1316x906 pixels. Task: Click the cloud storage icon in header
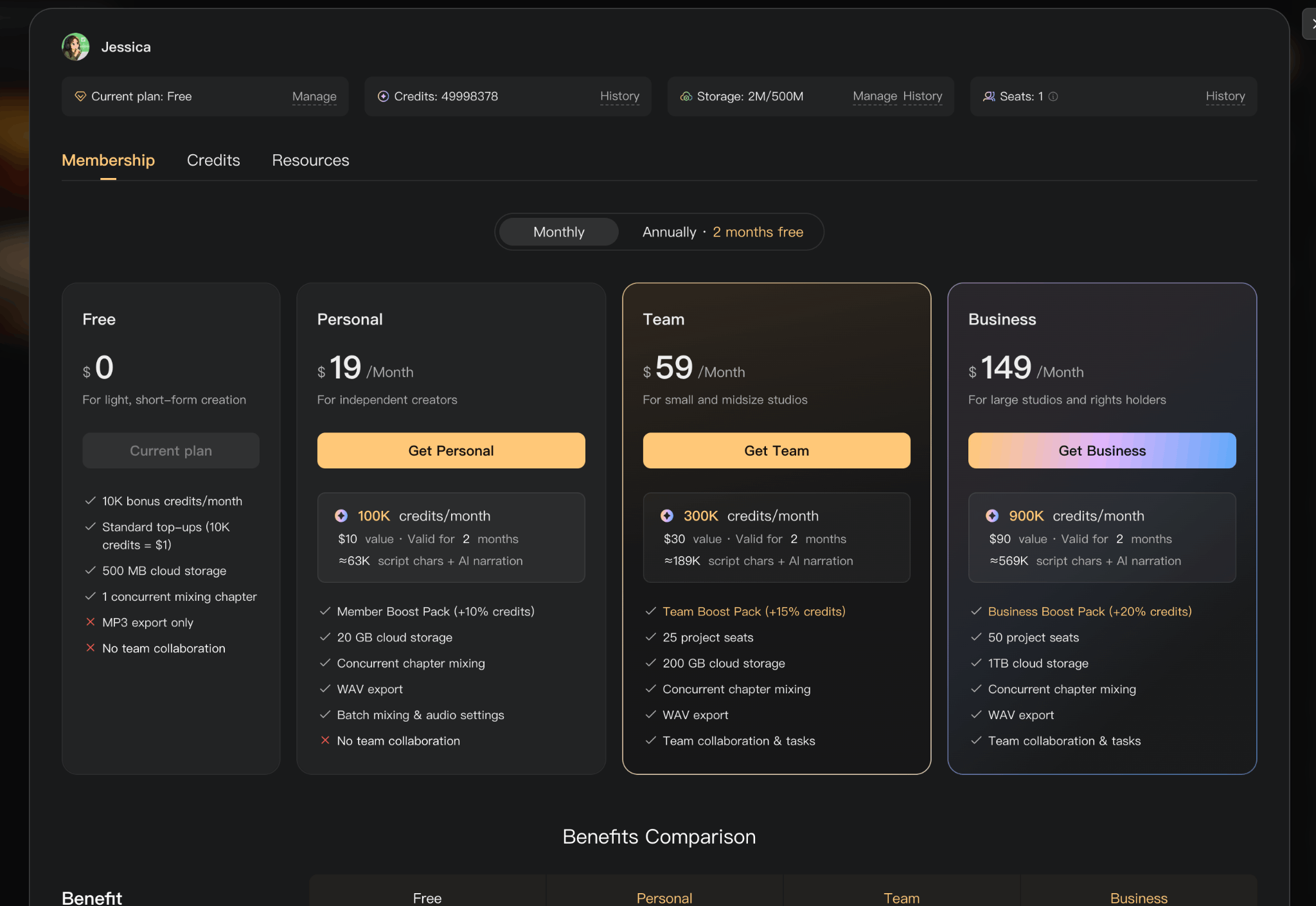coord(686,96)
